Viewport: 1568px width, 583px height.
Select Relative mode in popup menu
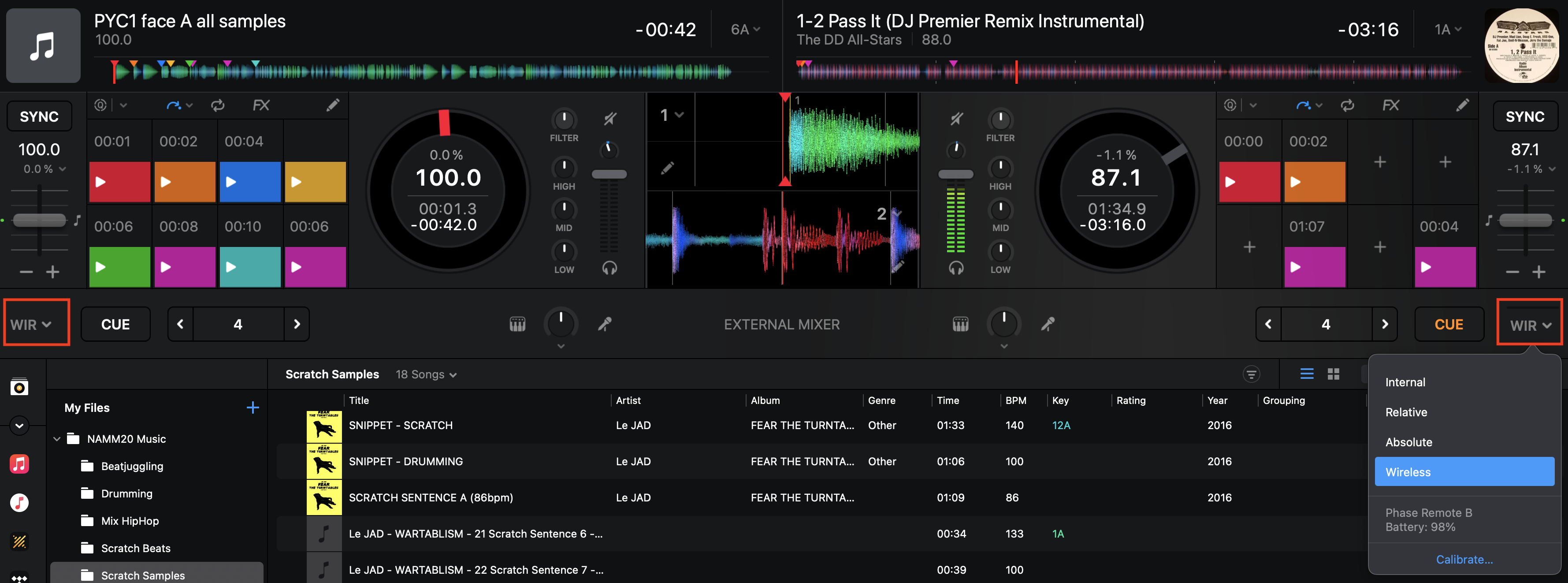click(1464, 412)
